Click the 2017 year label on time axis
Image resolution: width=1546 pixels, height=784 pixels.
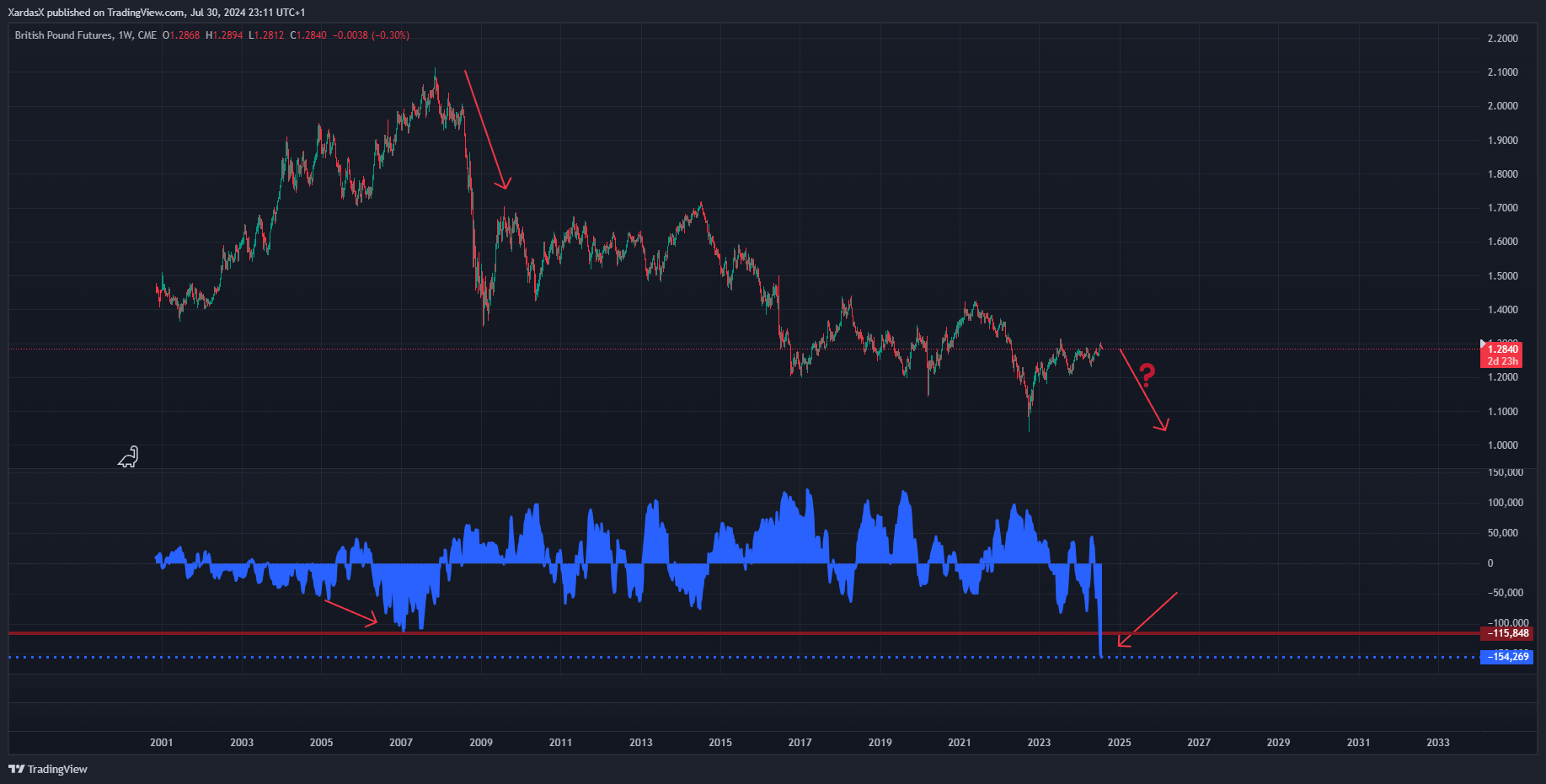coord(800,743)
